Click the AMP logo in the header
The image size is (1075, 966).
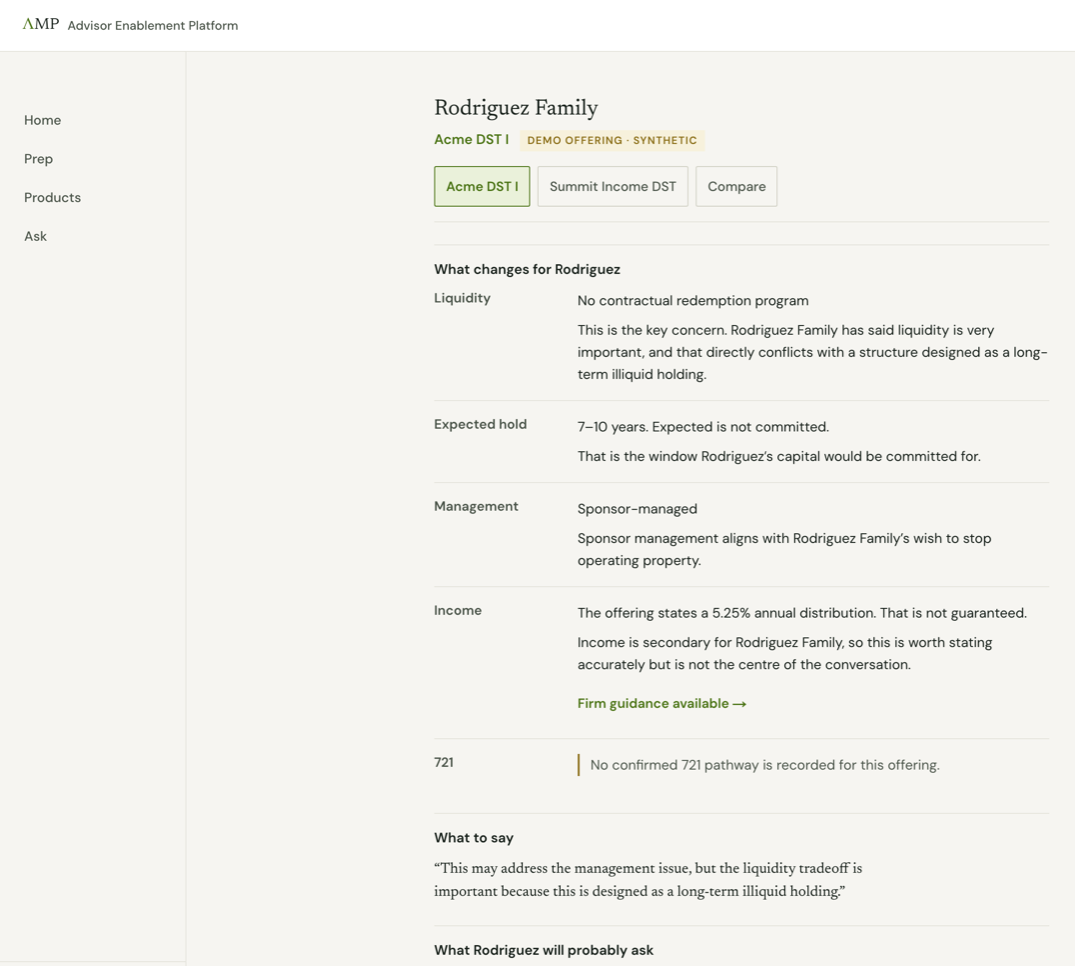click(40, 25)
